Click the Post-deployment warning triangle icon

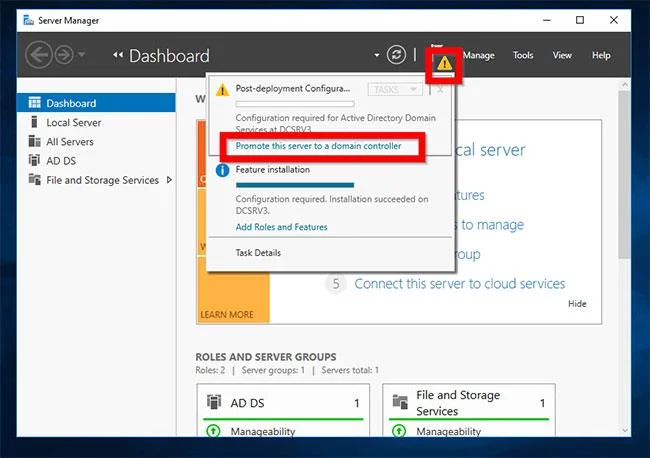pos(223,90)
